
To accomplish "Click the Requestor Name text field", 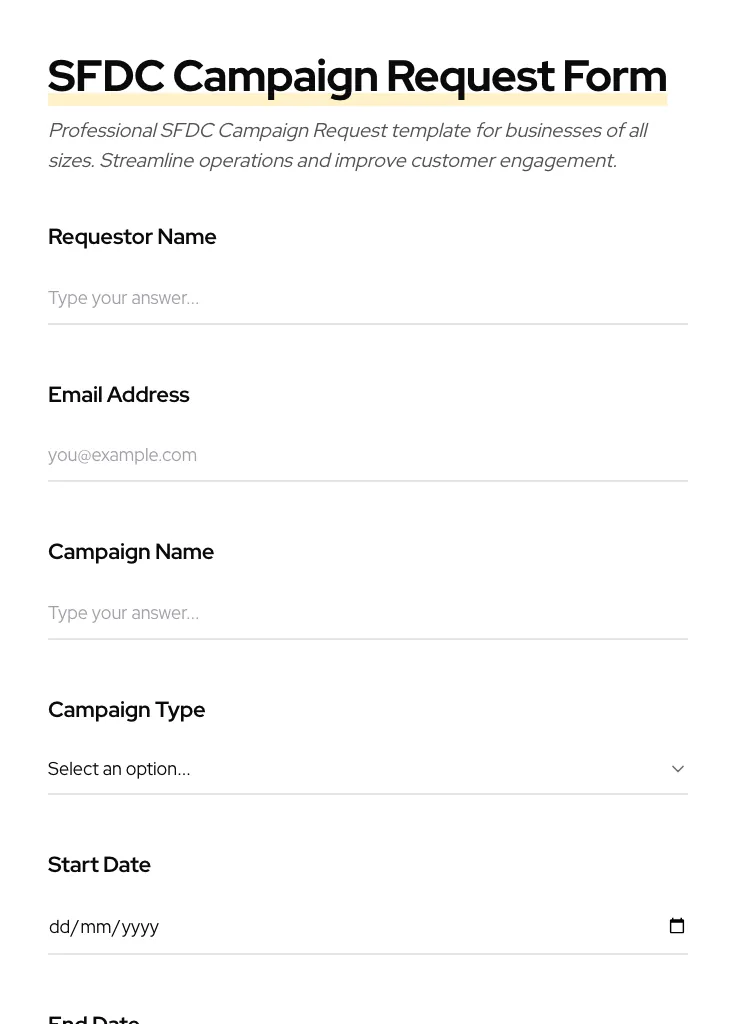I will point(368,298).
